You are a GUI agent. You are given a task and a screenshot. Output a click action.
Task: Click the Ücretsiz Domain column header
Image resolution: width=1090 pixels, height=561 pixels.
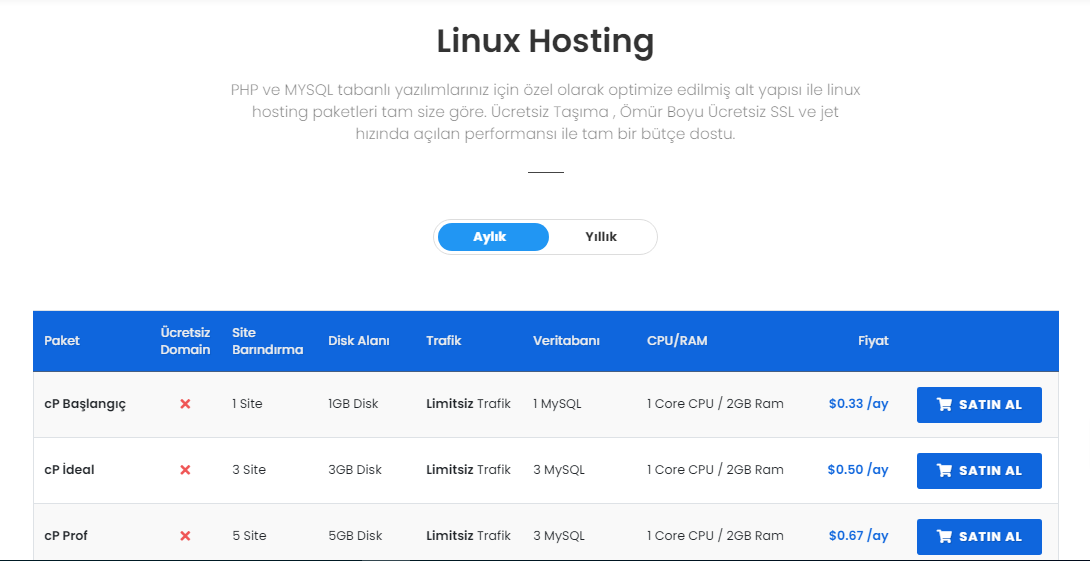(185, 341)
